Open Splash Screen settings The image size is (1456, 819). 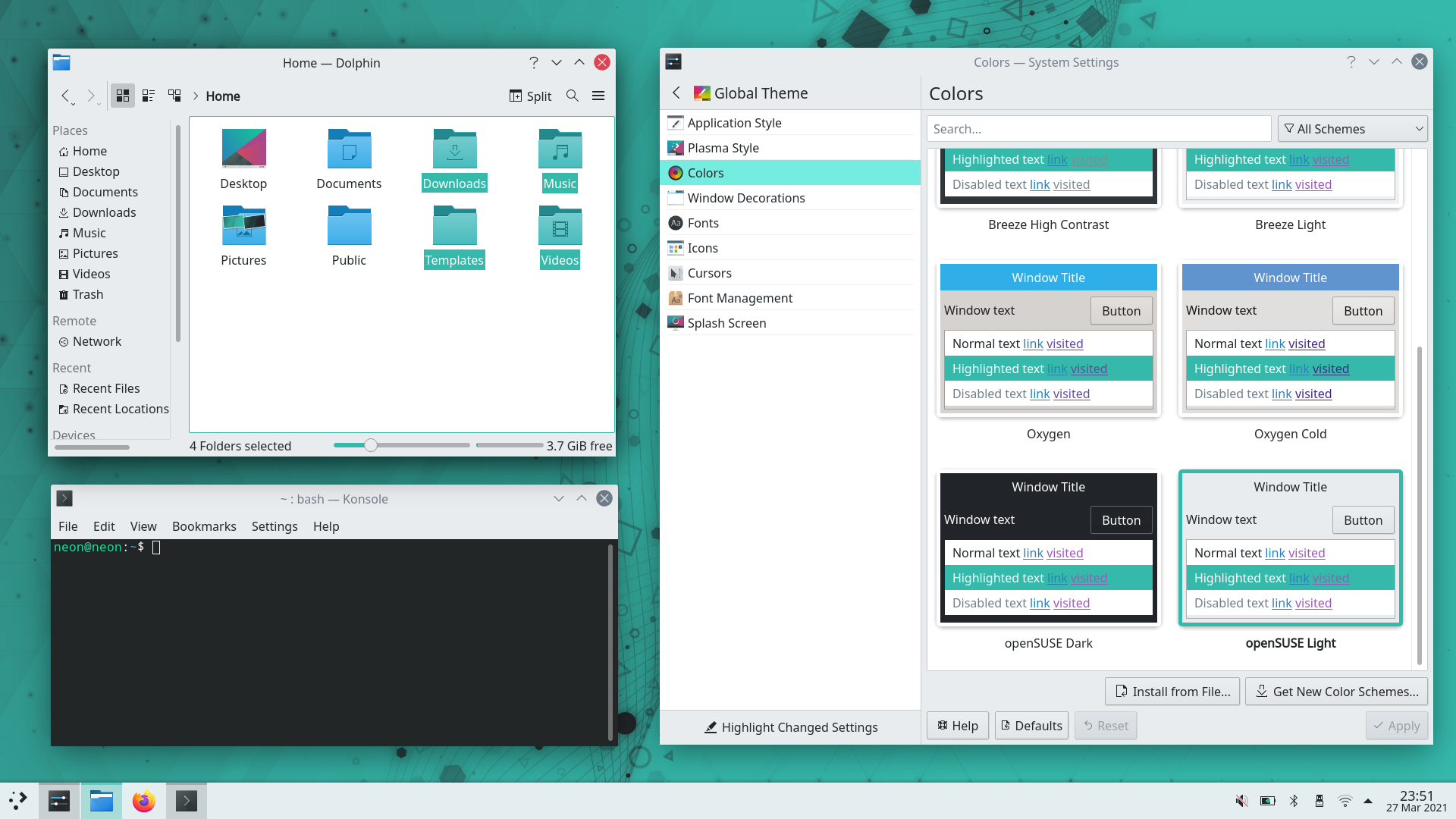pyautogui.click(x=790, y=323)
